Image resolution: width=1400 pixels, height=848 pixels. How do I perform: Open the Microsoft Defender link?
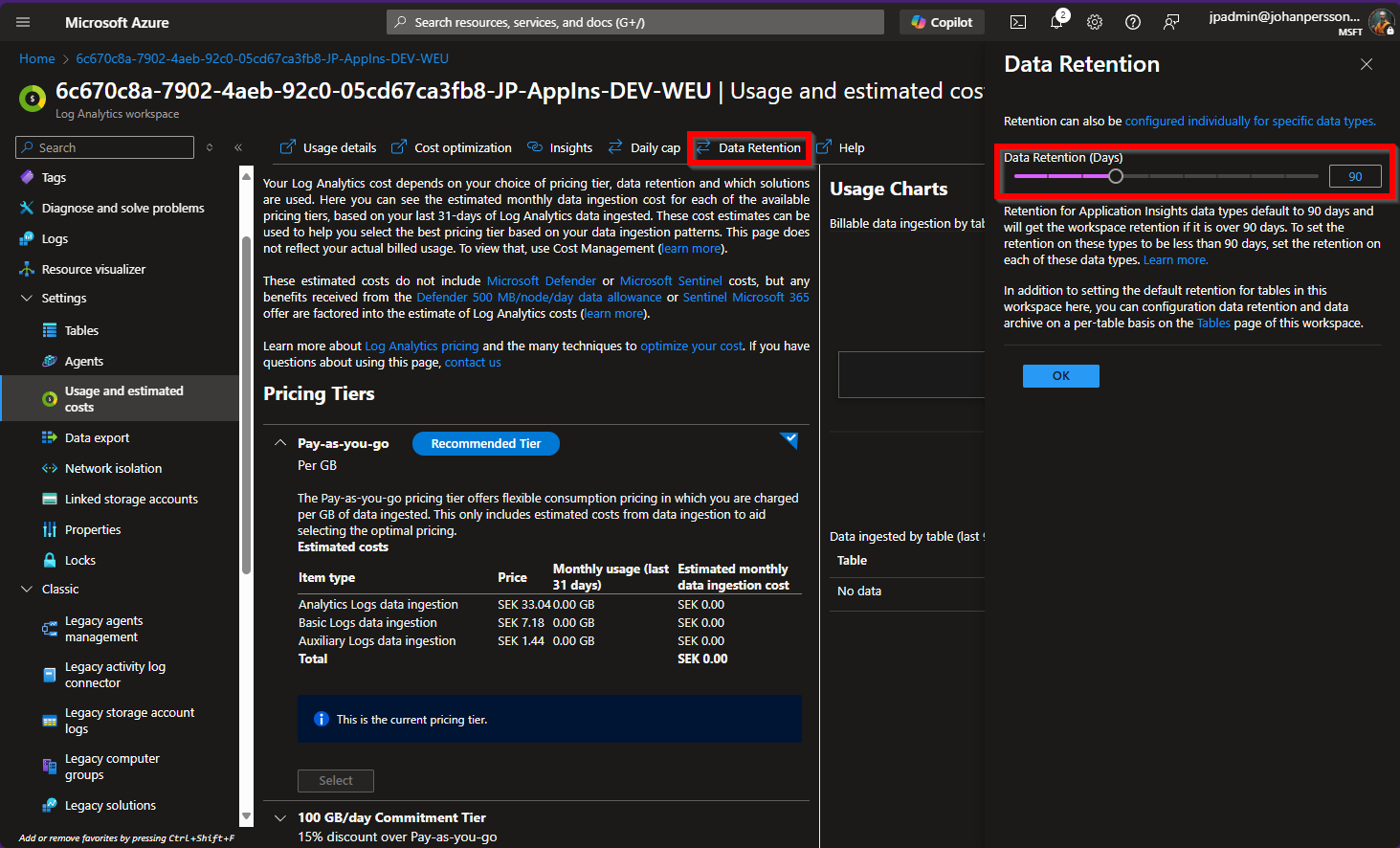(542, 280)
